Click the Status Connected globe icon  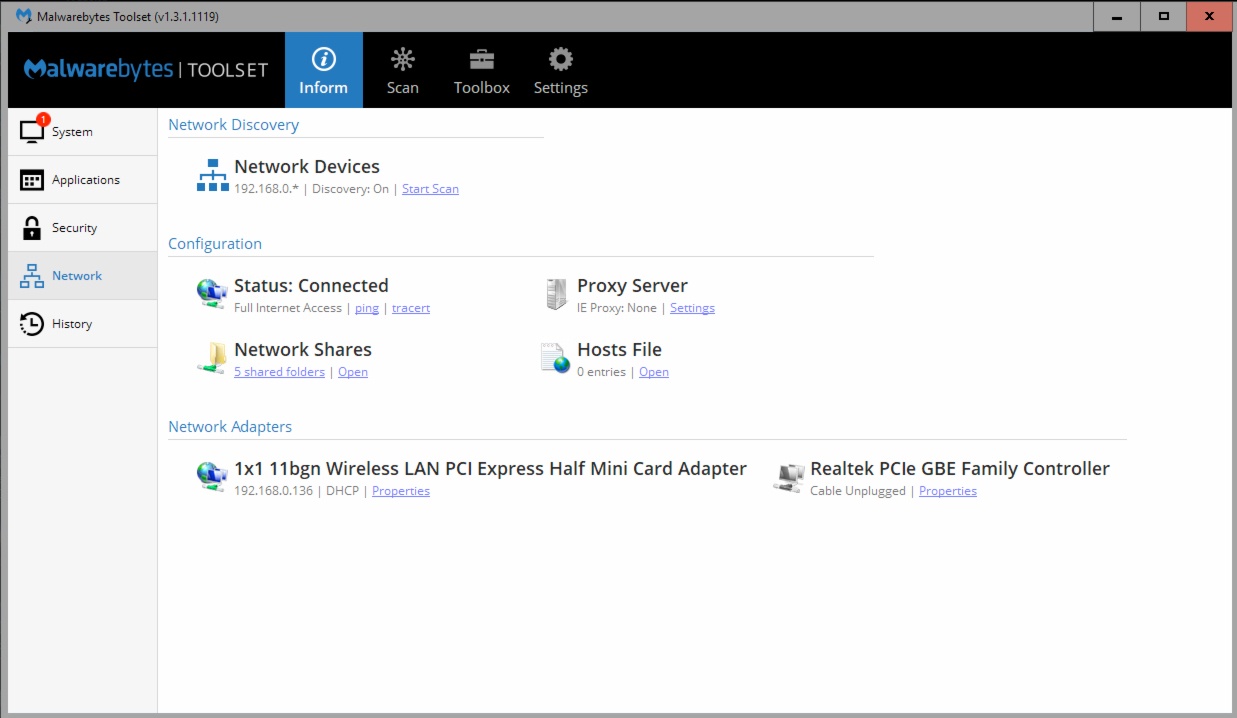tap(212, 294)
